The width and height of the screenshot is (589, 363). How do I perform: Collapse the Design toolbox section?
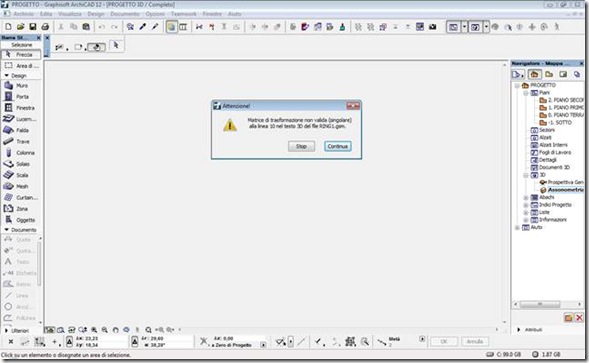pyautogui.click(x=6, y=76)
